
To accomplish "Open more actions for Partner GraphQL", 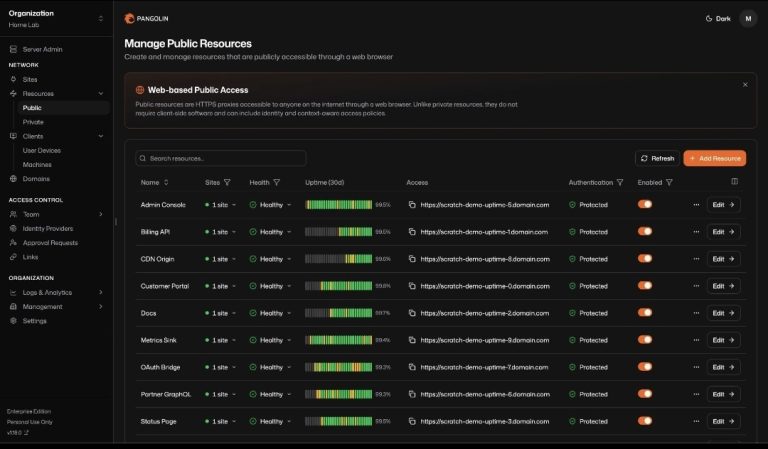I will 696,394.
